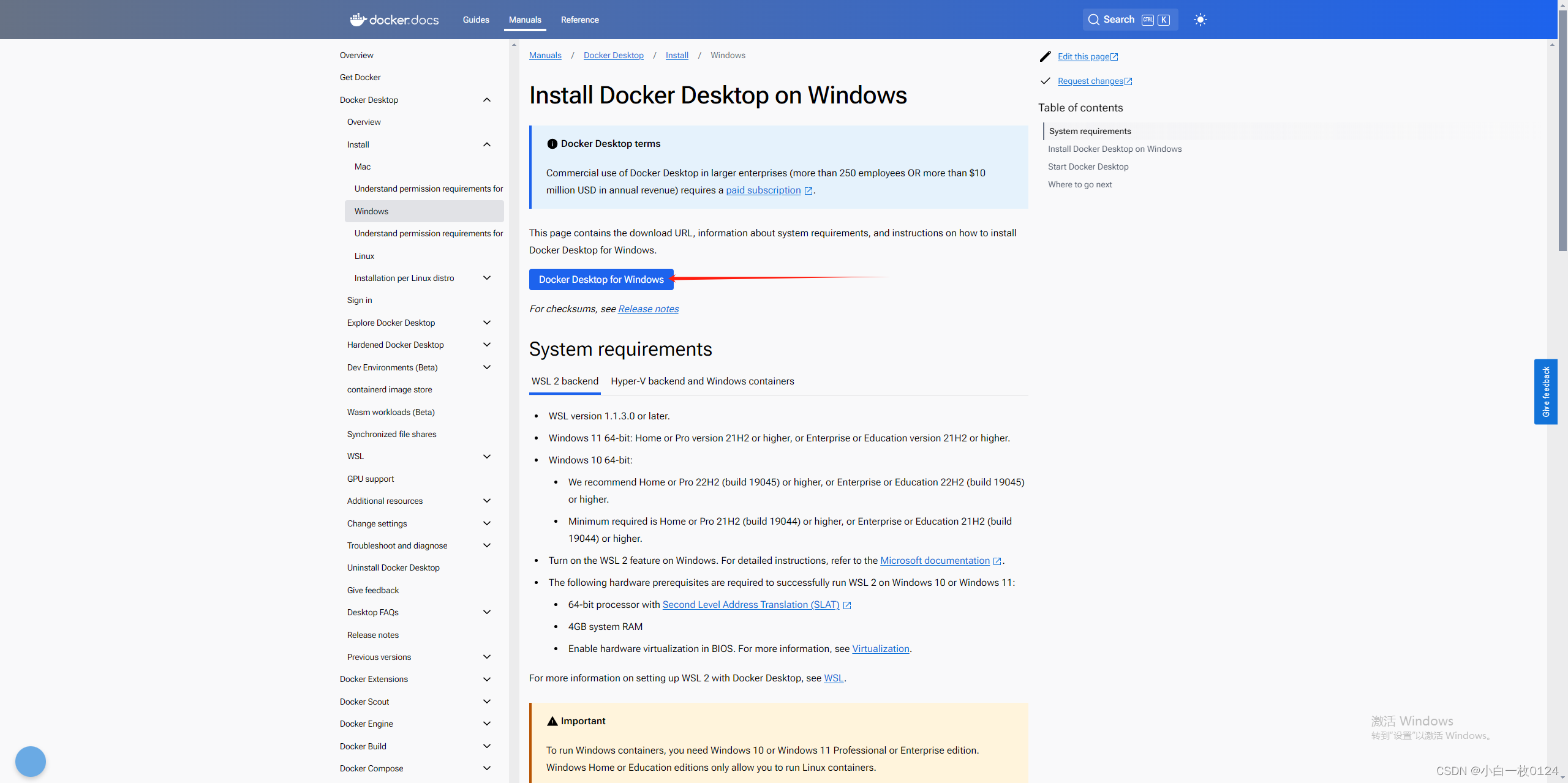Click the sidebar scrollbar up arrow
Screen dimensions: 1568x783
pos(514,45)
